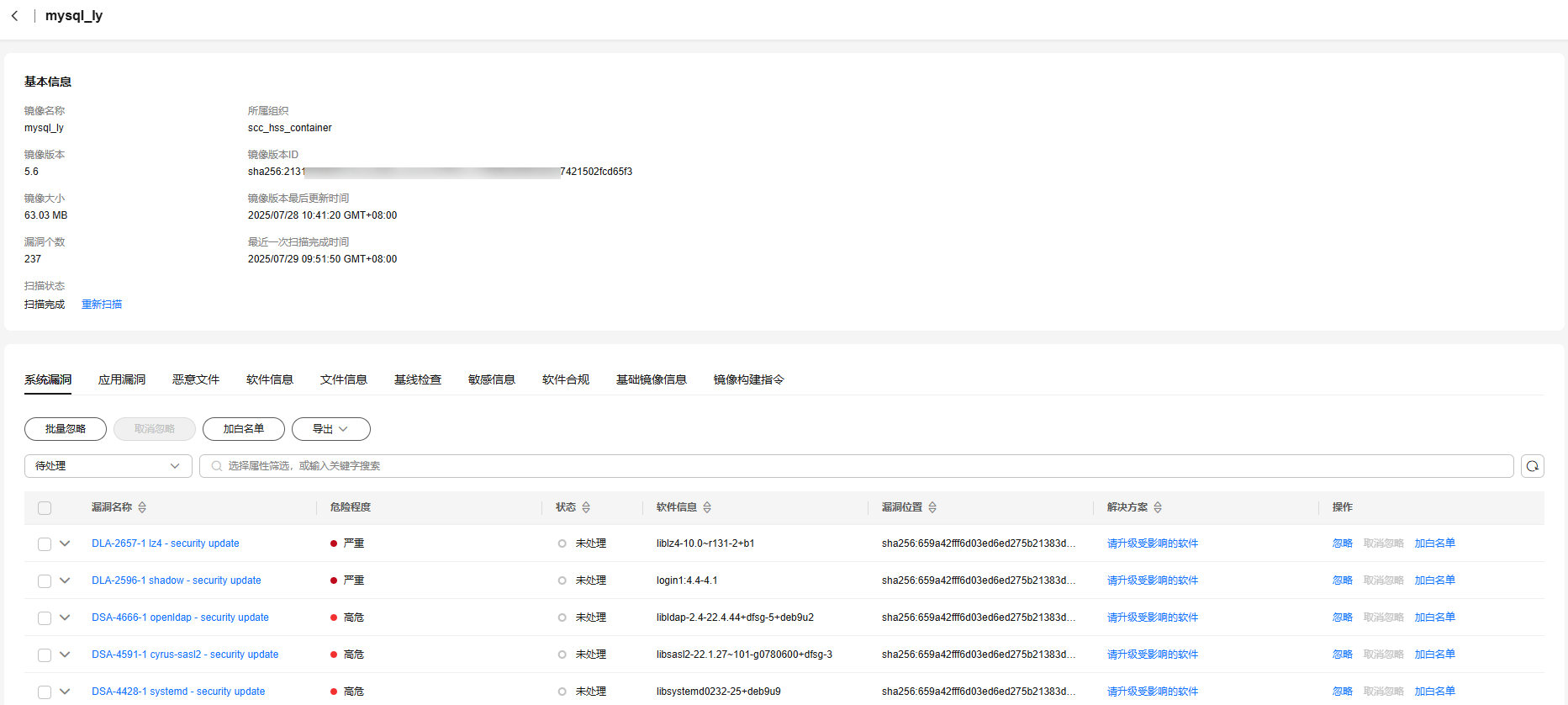Sort by 解决方案 column sort icon
The height and width of the screenshot is (705, 1568).
point(1158,507)
